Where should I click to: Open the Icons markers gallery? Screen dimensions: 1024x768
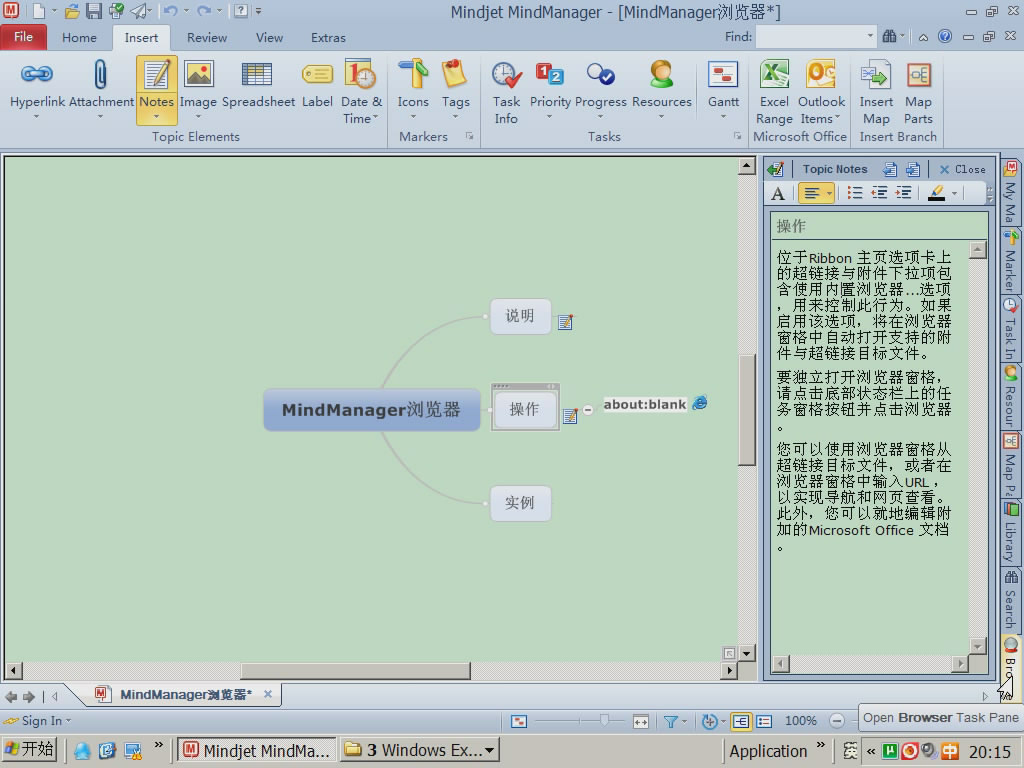click(x=413, y=86)
